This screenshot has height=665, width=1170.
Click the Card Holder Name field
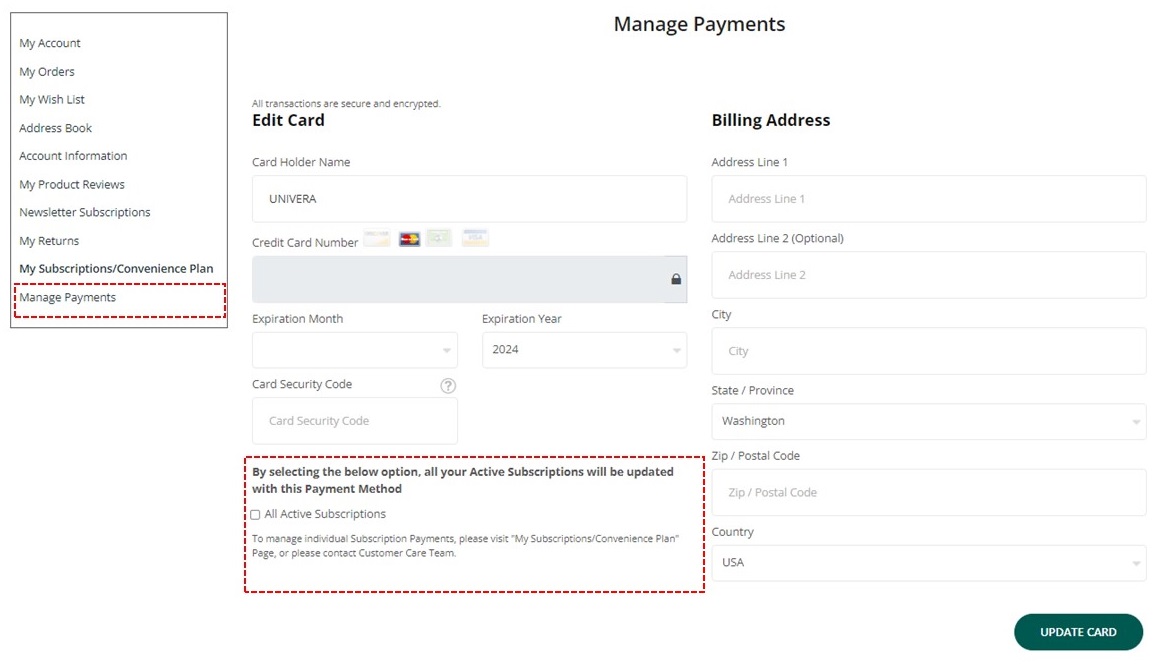tap(469, 199)
